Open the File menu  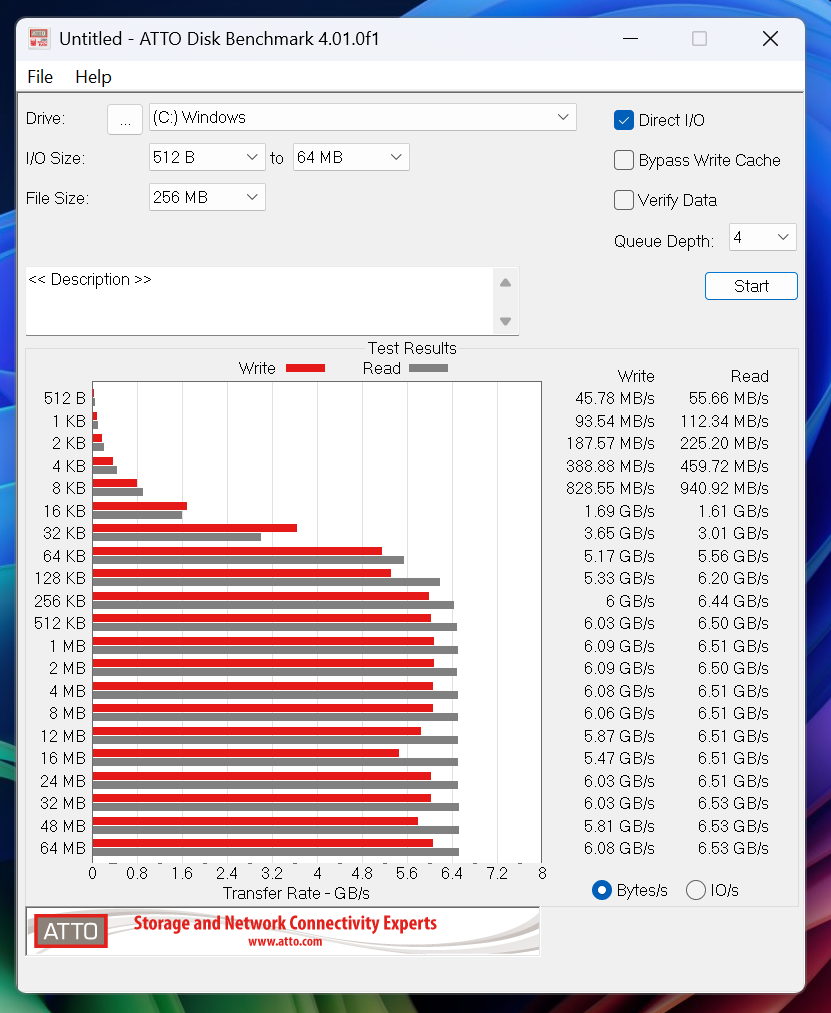click(x=40, y=77)
